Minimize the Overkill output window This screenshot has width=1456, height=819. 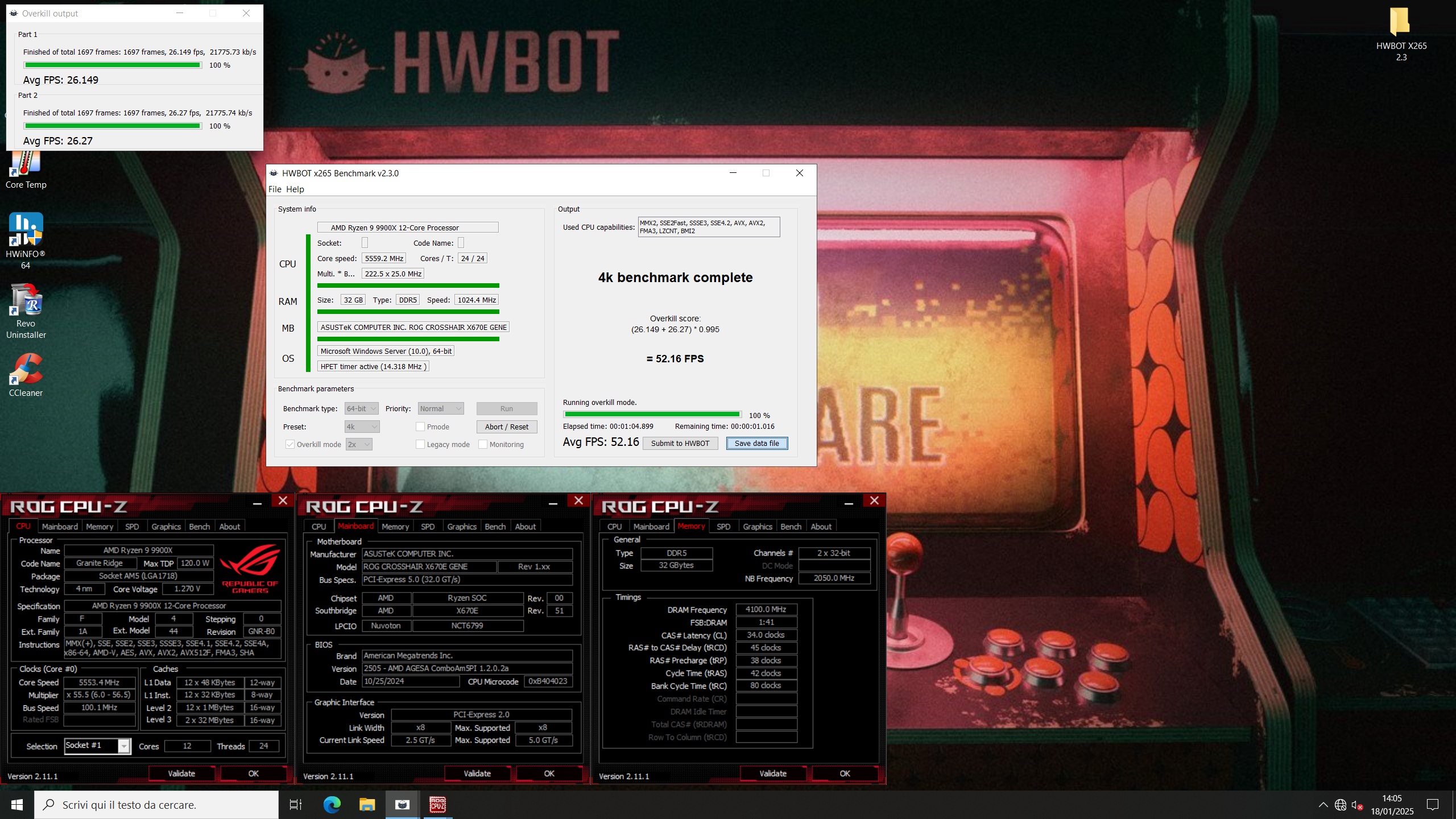[x=180, y=13]
